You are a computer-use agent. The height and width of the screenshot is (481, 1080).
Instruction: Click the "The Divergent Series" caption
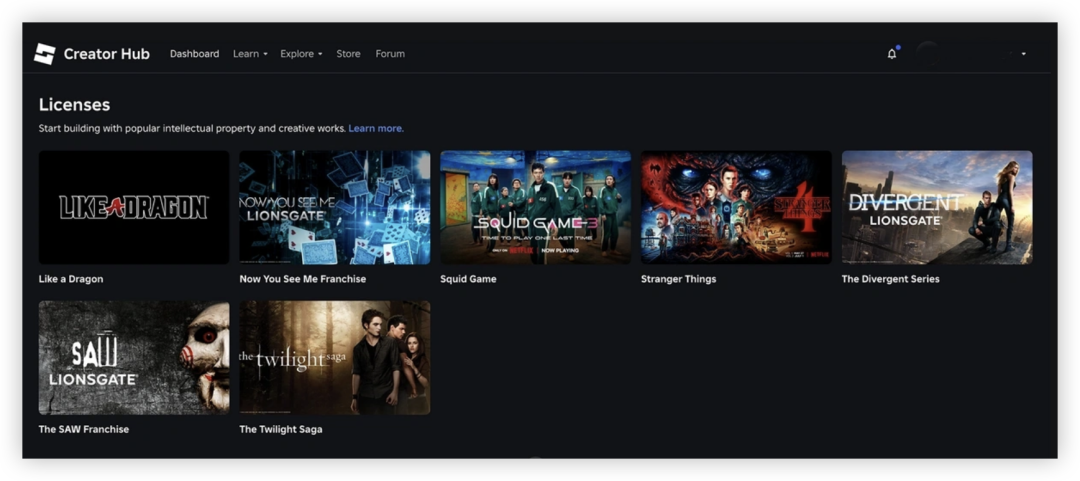pyautogui.click(x=891, y=279)
